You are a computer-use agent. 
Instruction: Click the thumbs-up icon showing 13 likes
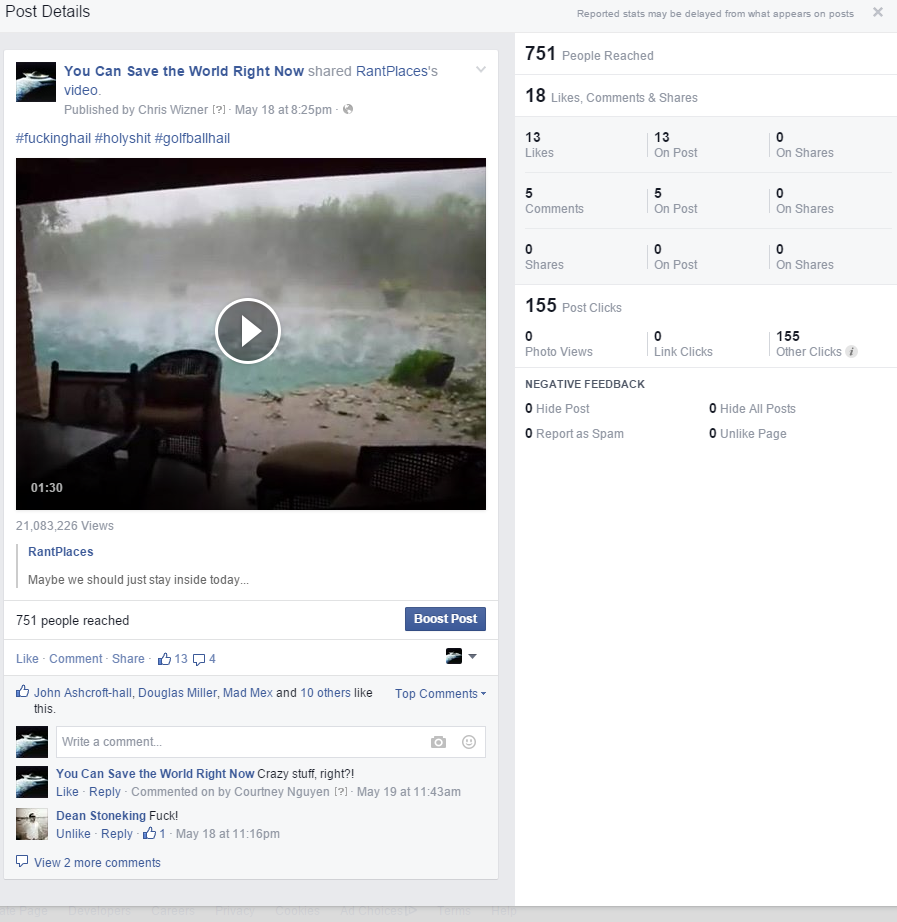click(x=165, y=659)
